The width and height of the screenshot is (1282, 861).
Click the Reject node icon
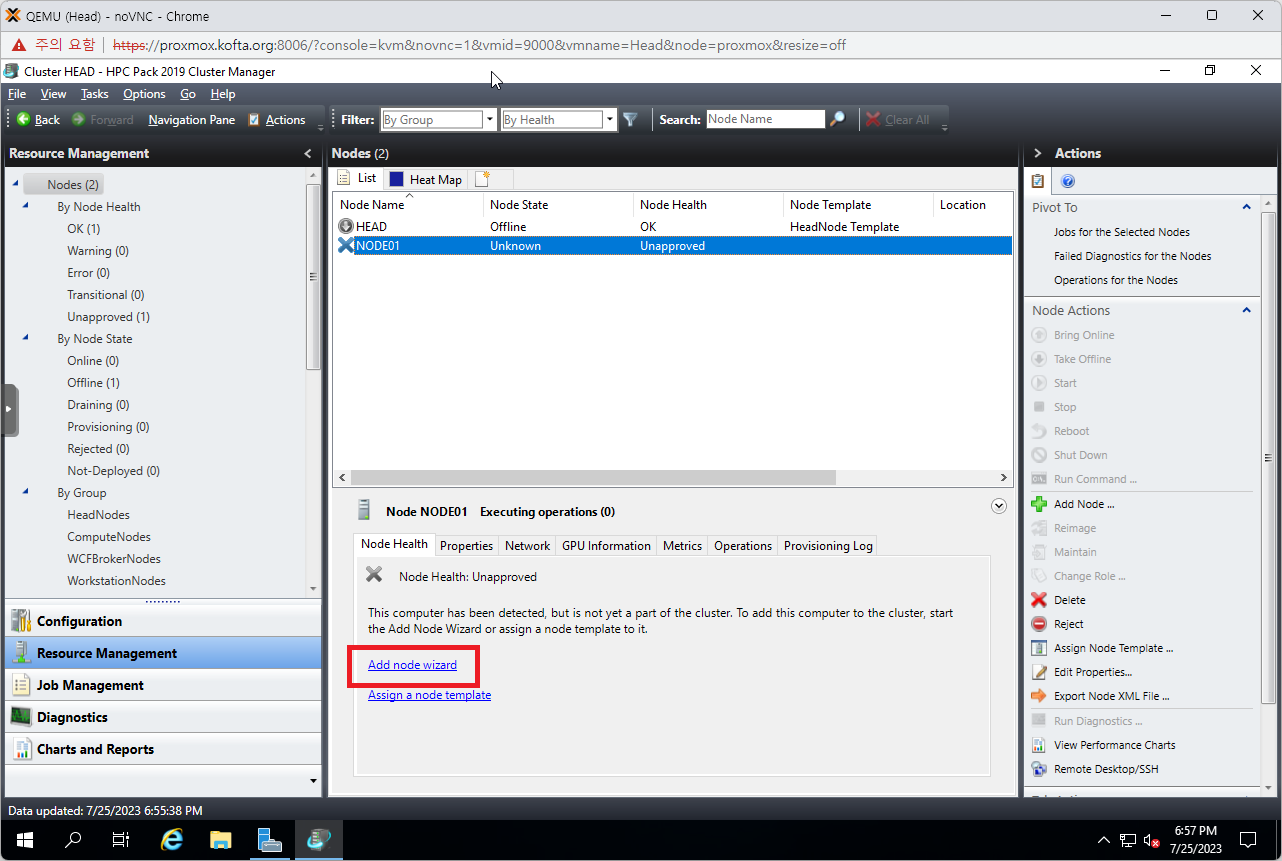[x=1039, y=624]
